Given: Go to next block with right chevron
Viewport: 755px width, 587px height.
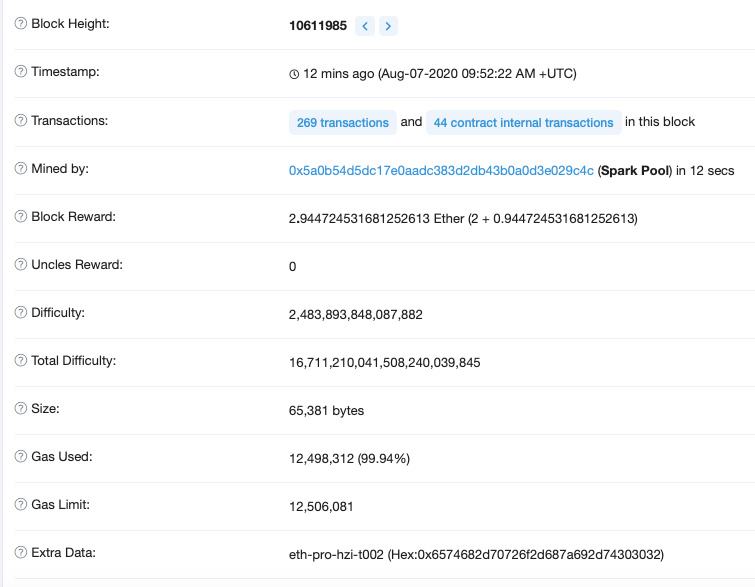Looking at the screenshot, I should click(388, 26).
